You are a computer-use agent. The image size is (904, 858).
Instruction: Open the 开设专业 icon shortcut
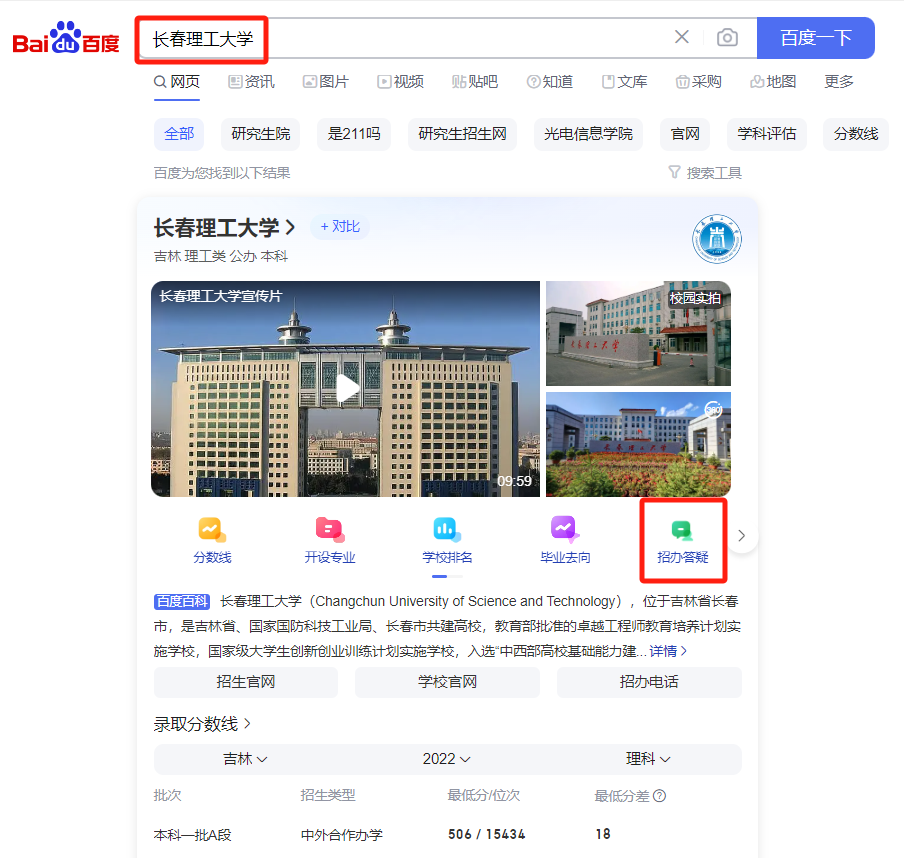330,540
